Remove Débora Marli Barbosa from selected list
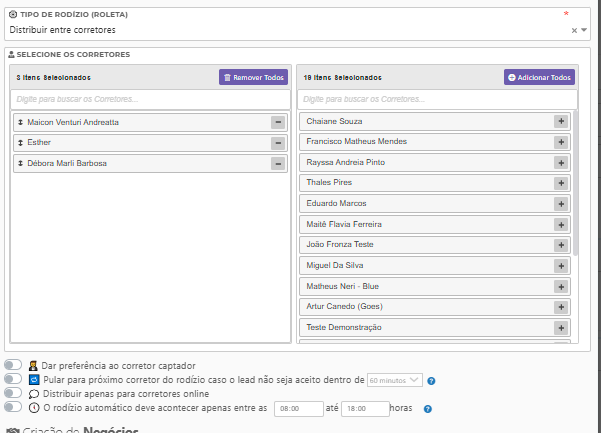Viewport: 601px width, 433px height. click(x=278, y=163)
